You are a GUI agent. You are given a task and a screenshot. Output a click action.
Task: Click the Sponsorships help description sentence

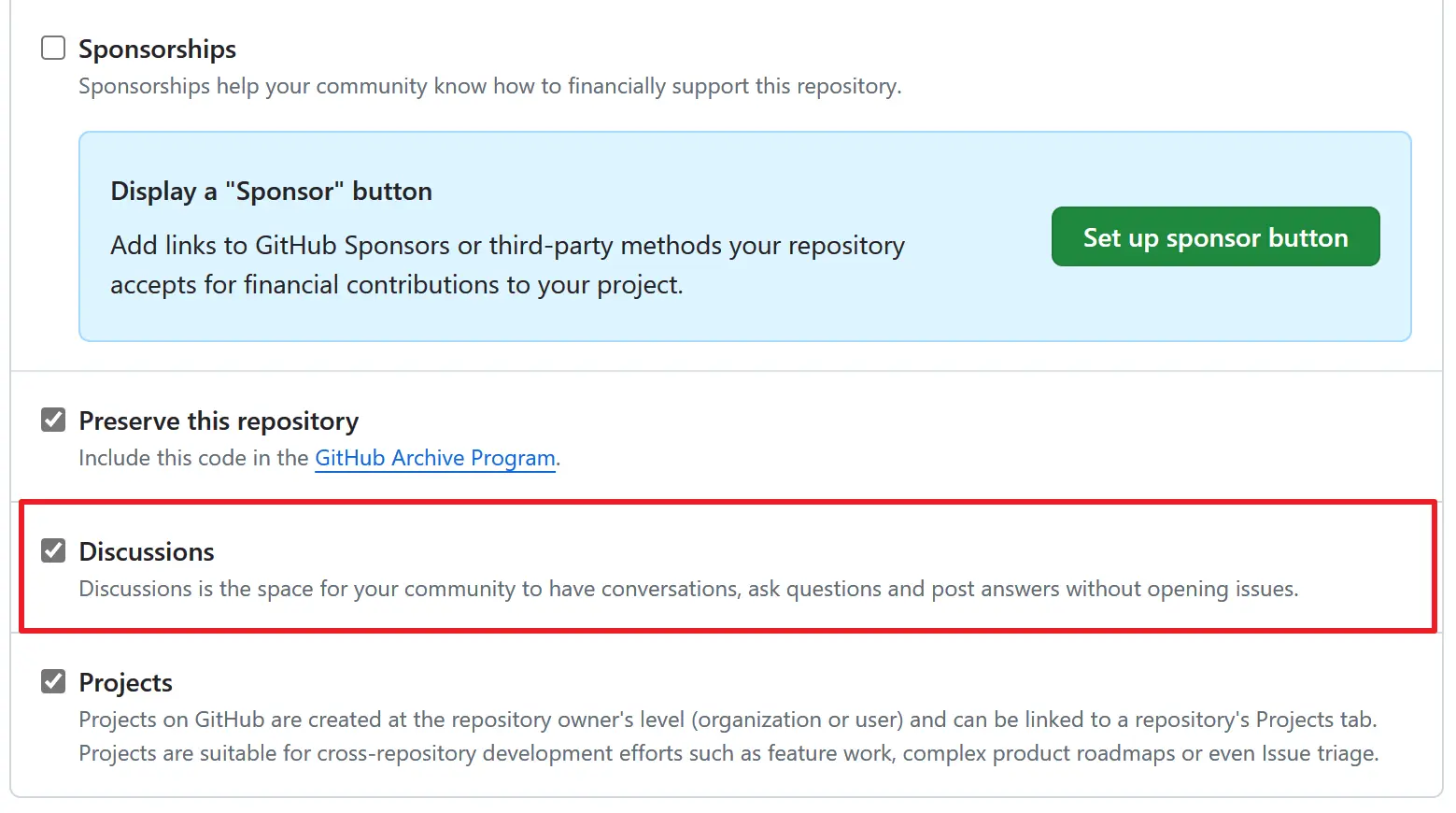pyautogui.click(x=489, y=86)
